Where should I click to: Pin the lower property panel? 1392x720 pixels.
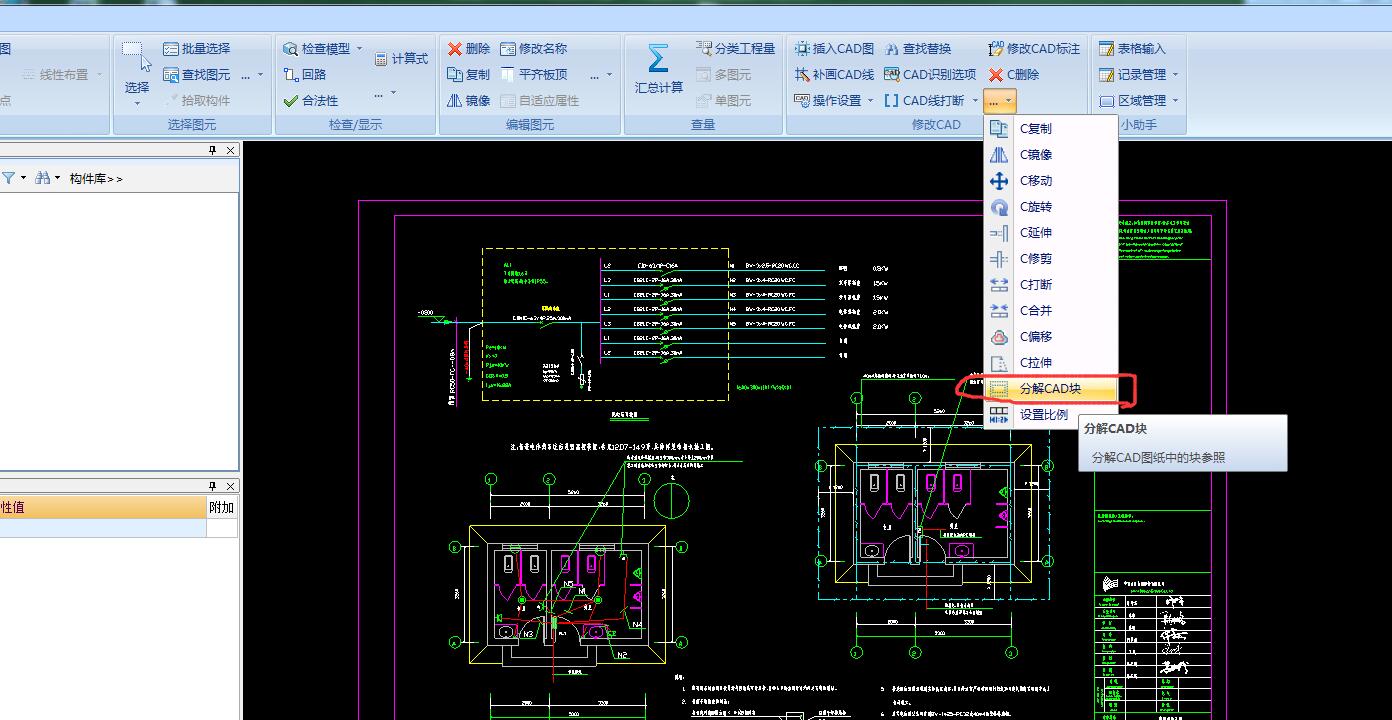212,486
